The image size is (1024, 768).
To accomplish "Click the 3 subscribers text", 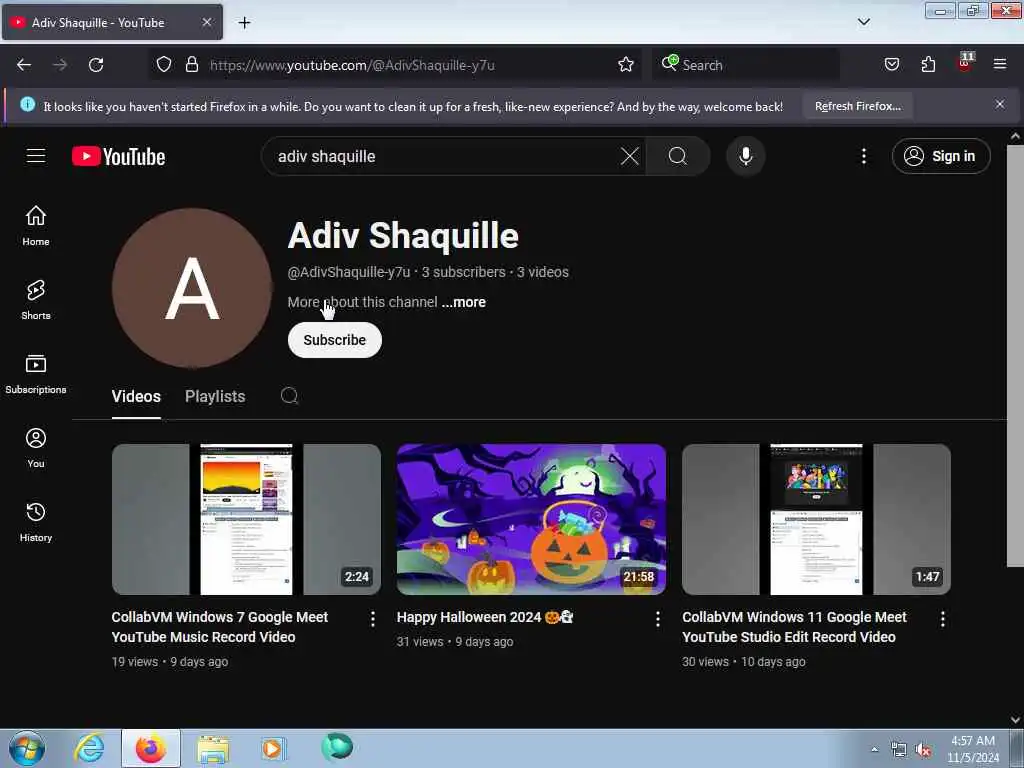I will click(463, 272).
